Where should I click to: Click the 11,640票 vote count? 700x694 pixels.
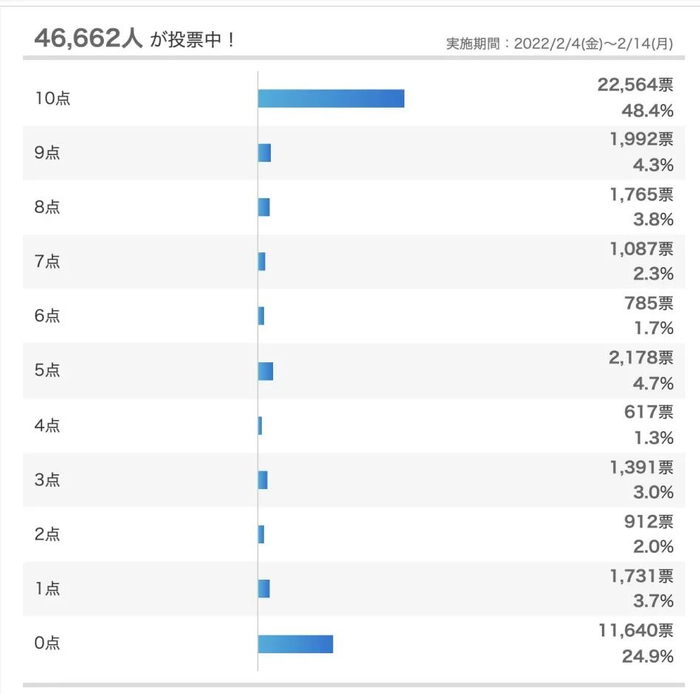click(635, 630)
